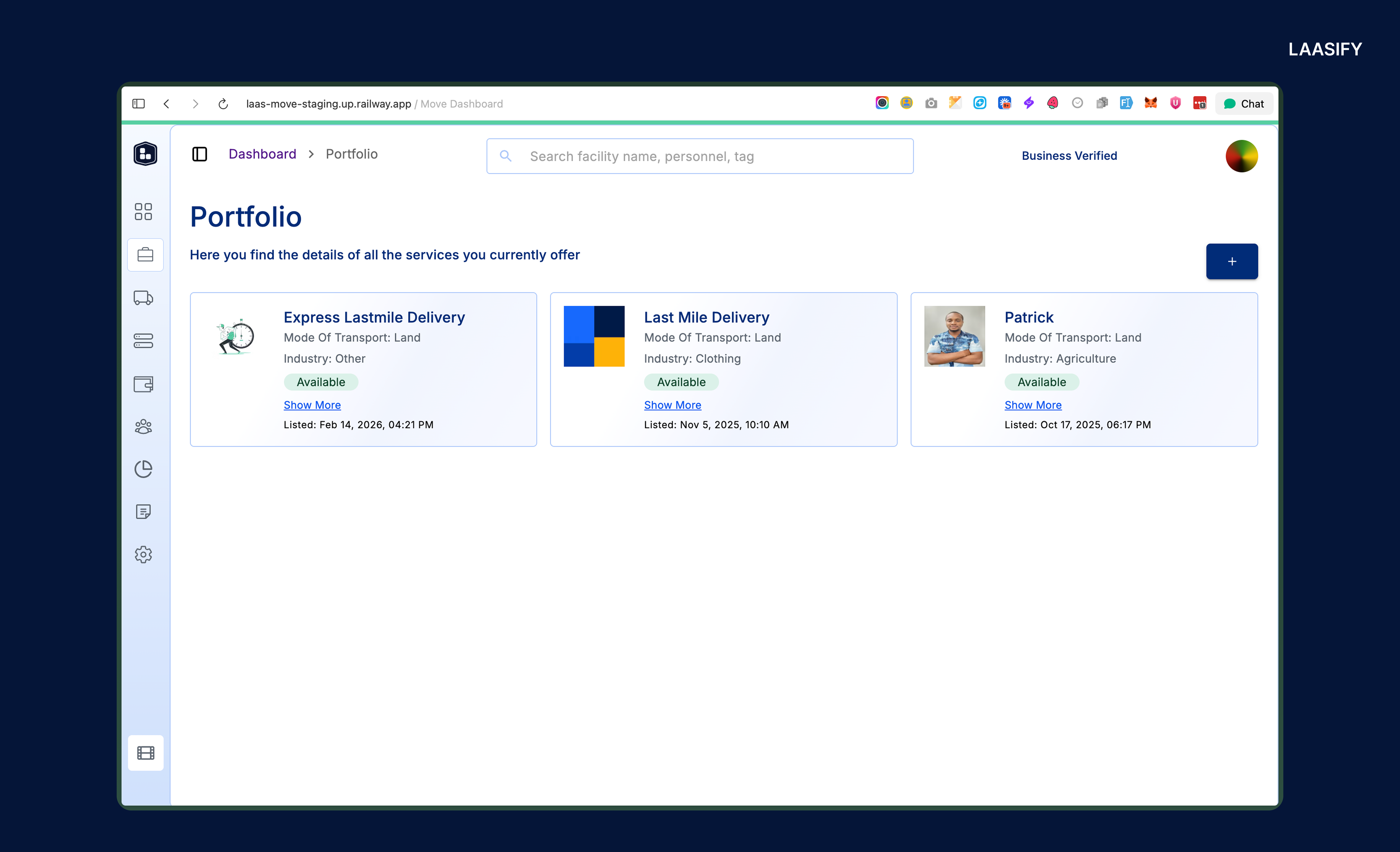The image size is (1400, 852).
Task: Click the server stack sidebar icon
Action: tap(143, 341)
